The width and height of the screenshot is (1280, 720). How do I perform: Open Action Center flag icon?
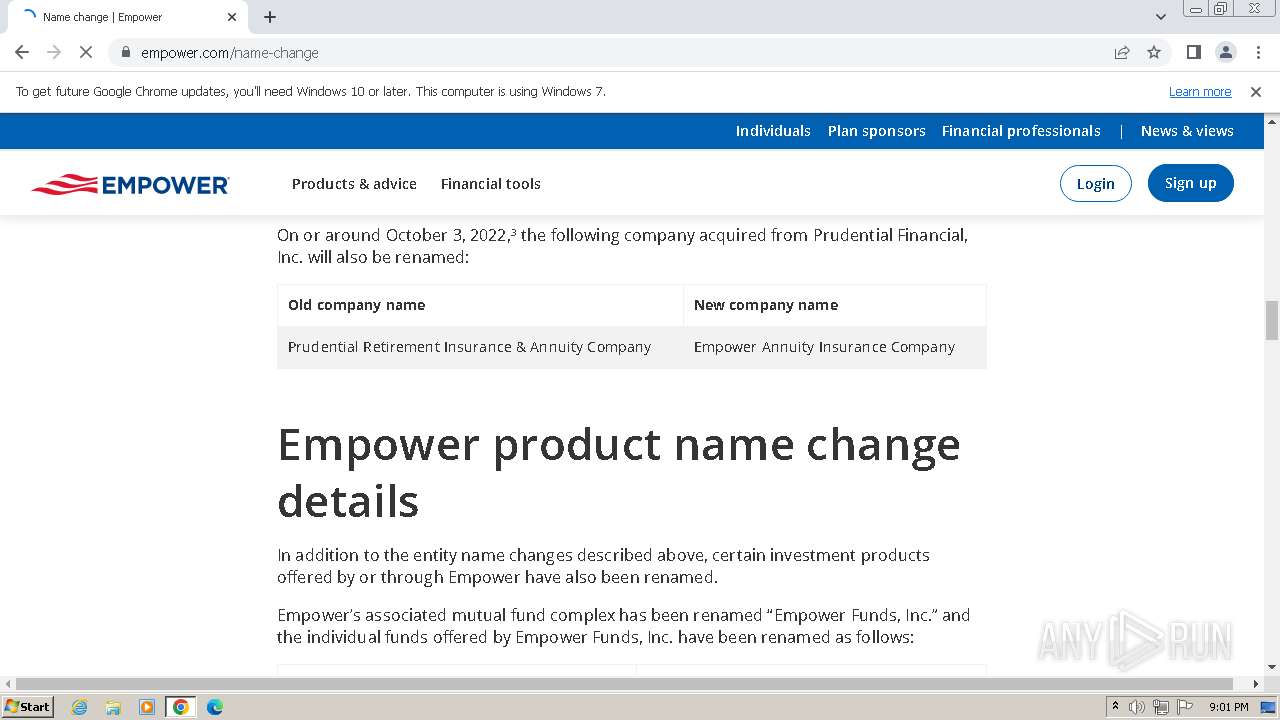[x=1184, y=707]
